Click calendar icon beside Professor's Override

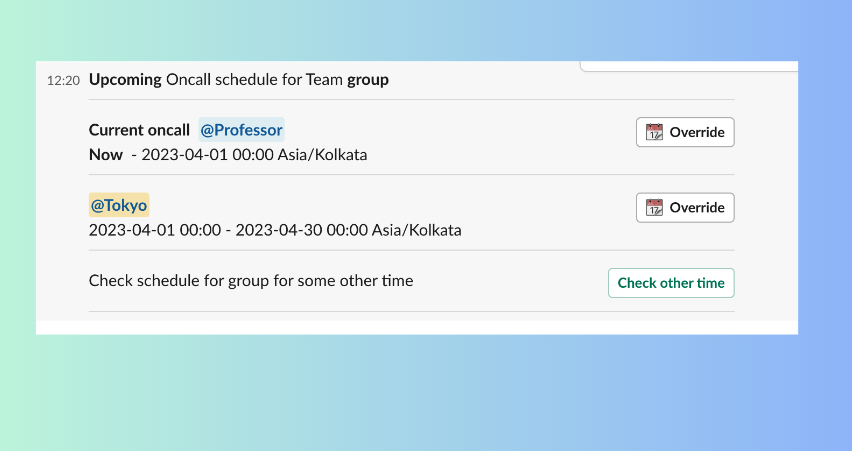point(655,132)
